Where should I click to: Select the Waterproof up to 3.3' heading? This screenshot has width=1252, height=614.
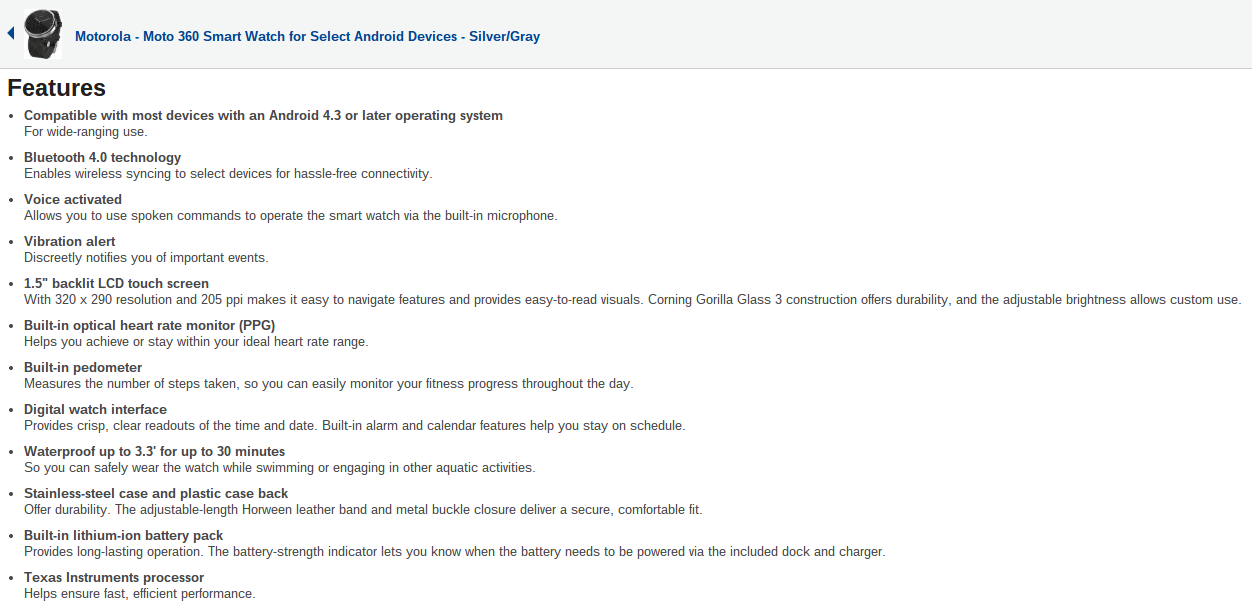[x=154, y=451]
